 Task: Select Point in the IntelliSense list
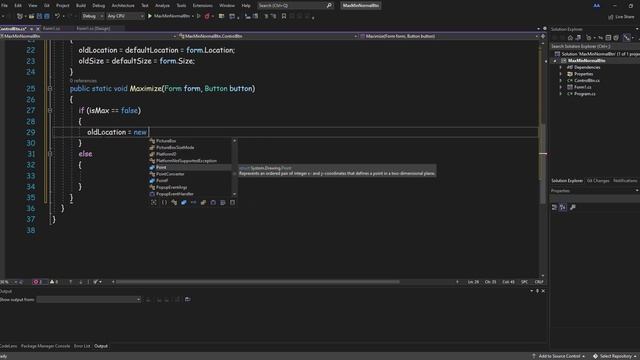(x=191, y=167)
